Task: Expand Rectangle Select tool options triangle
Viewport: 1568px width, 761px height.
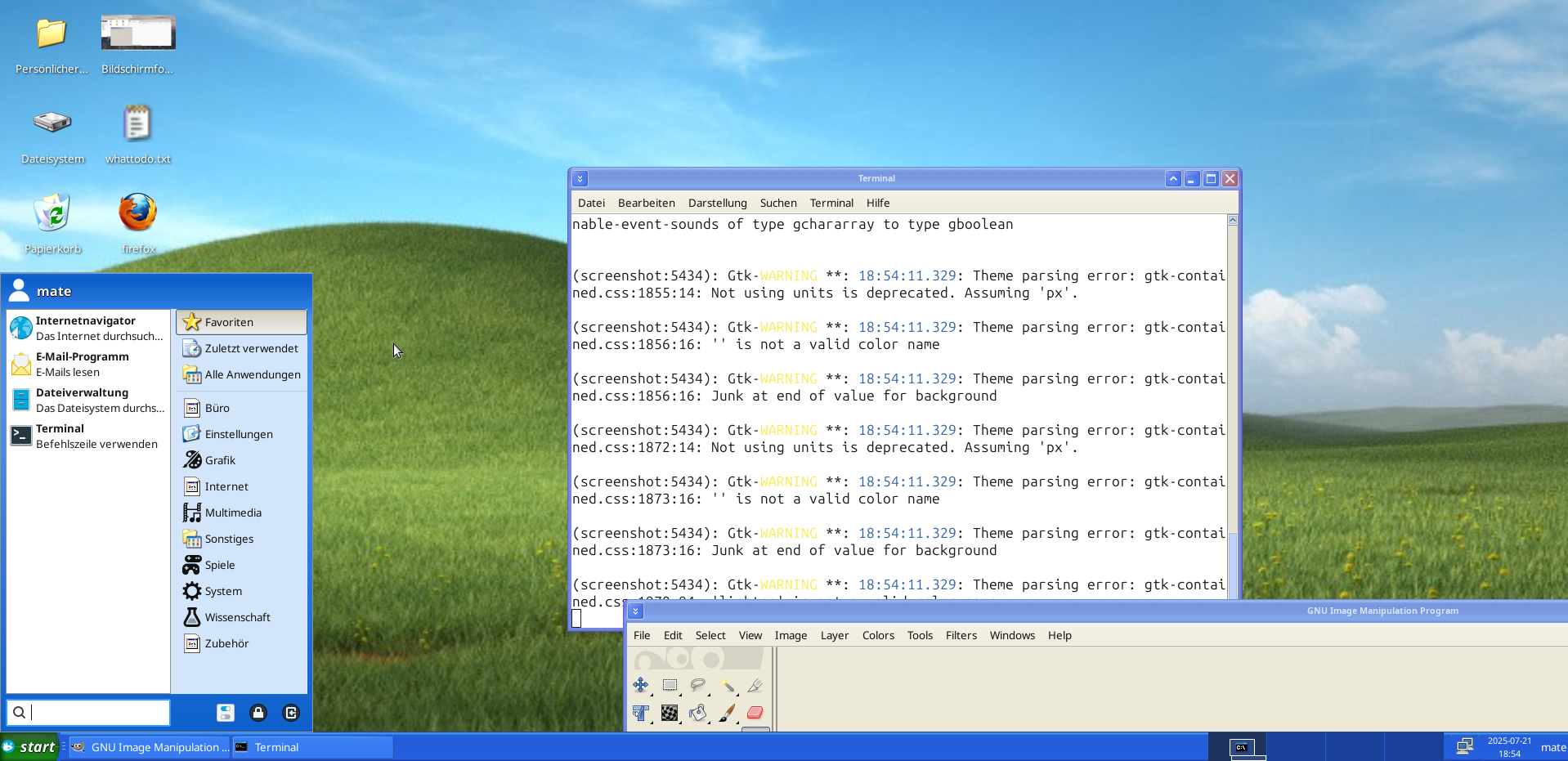Action: click(x=680, y=695)
